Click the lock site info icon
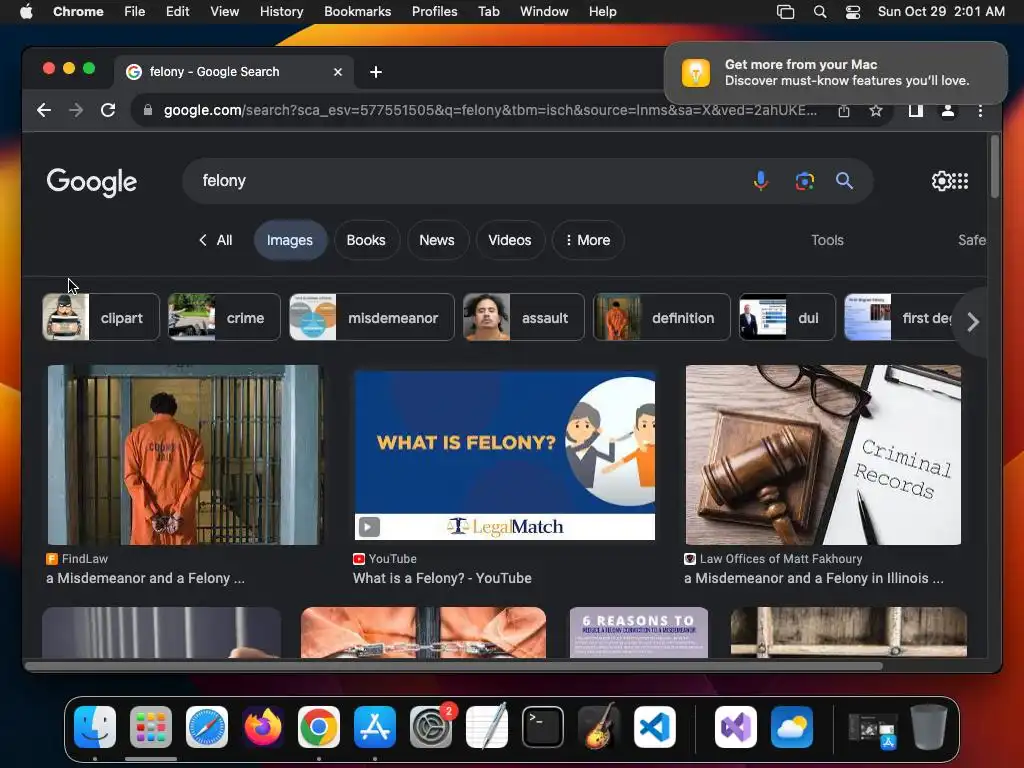1024x768 pixels. tap(148, 110)
